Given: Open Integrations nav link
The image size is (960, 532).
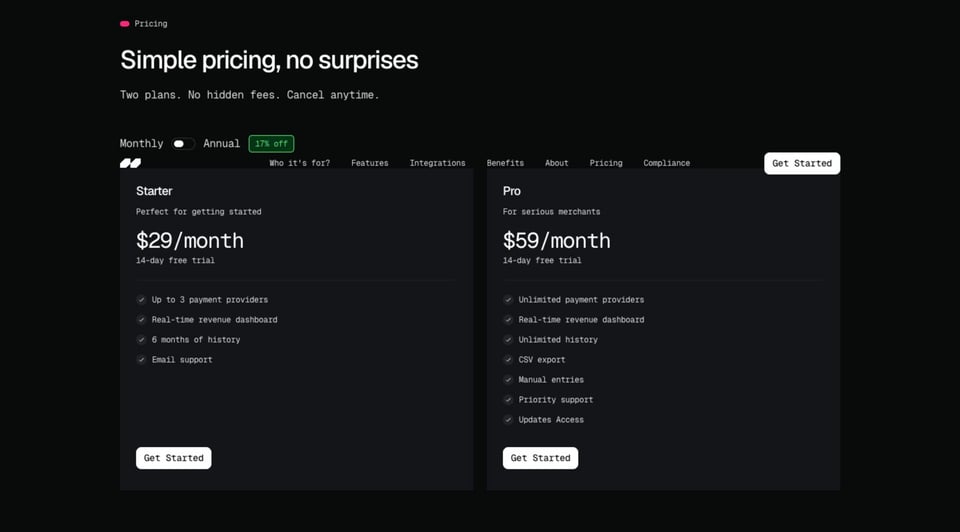Looking at the screenshot, I should [437, 163].
